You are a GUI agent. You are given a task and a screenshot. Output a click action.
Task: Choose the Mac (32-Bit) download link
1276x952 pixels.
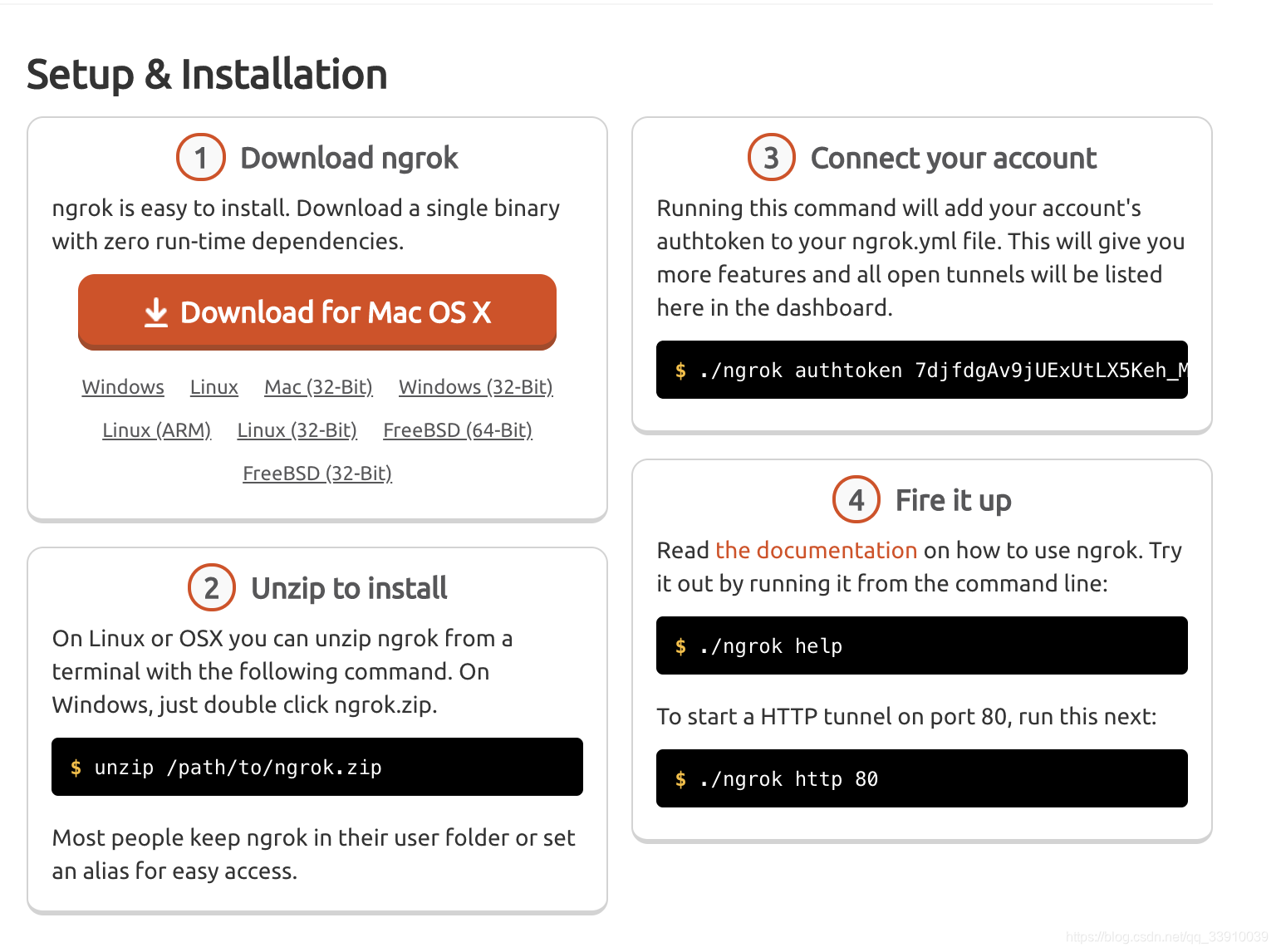pos(318,387)
